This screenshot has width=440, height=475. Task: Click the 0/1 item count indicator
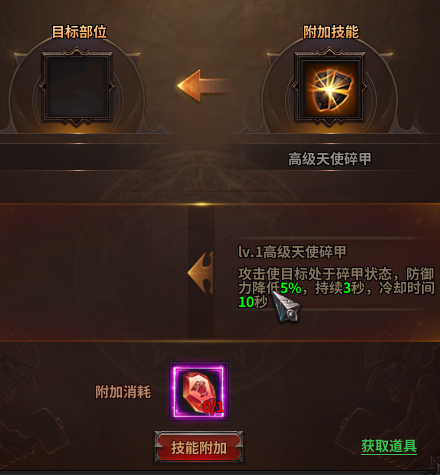213,407
